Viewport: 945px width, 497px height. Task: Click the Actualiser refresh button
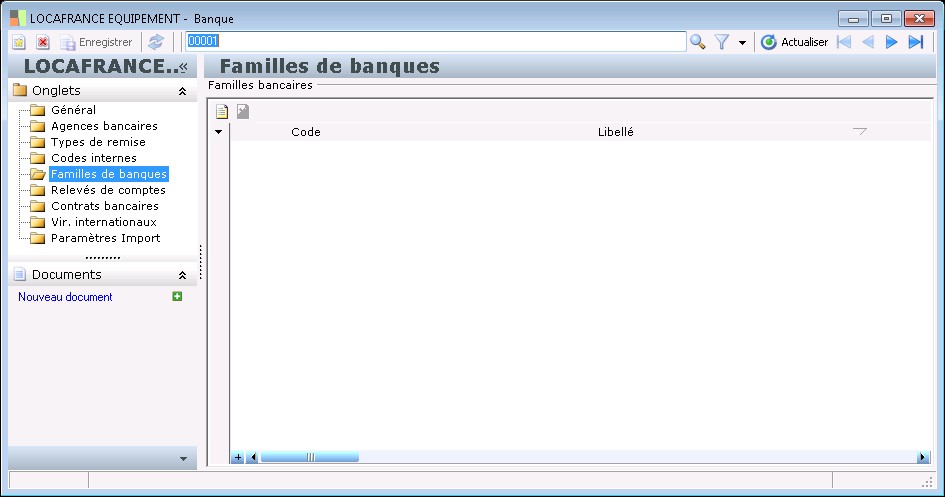794,42
